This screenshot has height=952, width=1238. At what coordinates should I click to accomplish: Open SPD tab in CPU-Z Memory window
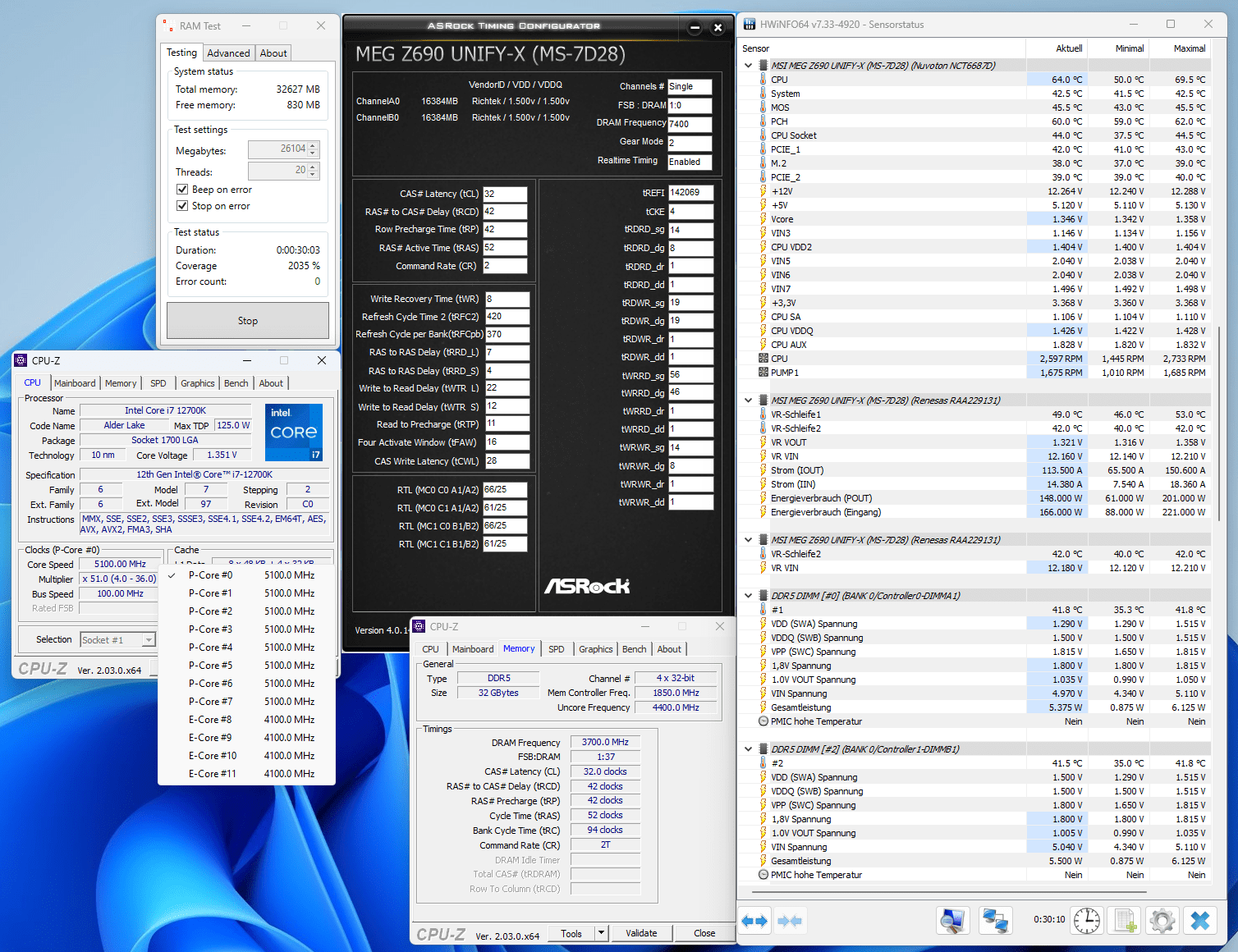[556, 649]
